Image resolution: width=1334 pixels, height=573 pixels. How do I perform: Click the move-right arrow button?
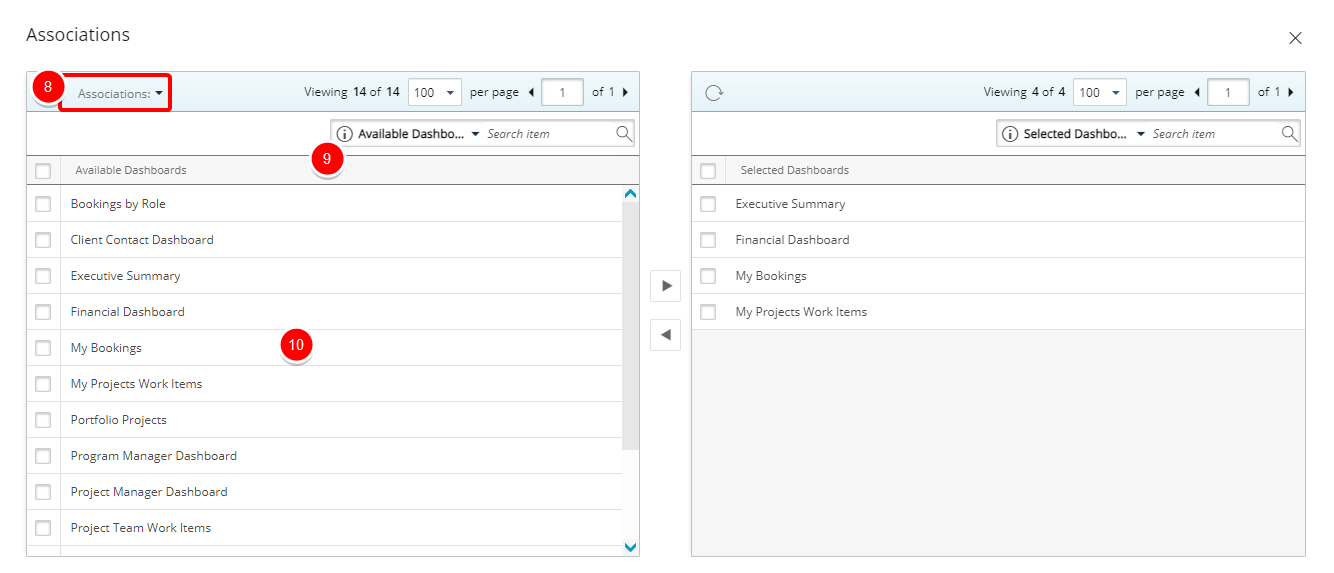pos(666,286)
